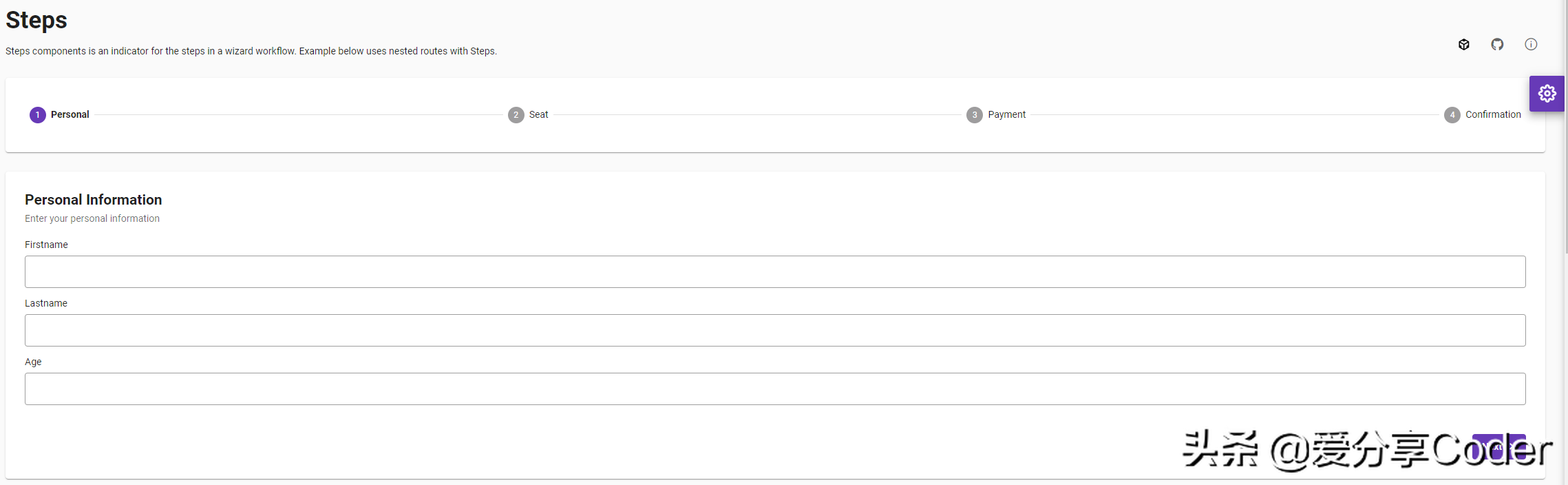Click into the Lastname text field

pos(775,331)
